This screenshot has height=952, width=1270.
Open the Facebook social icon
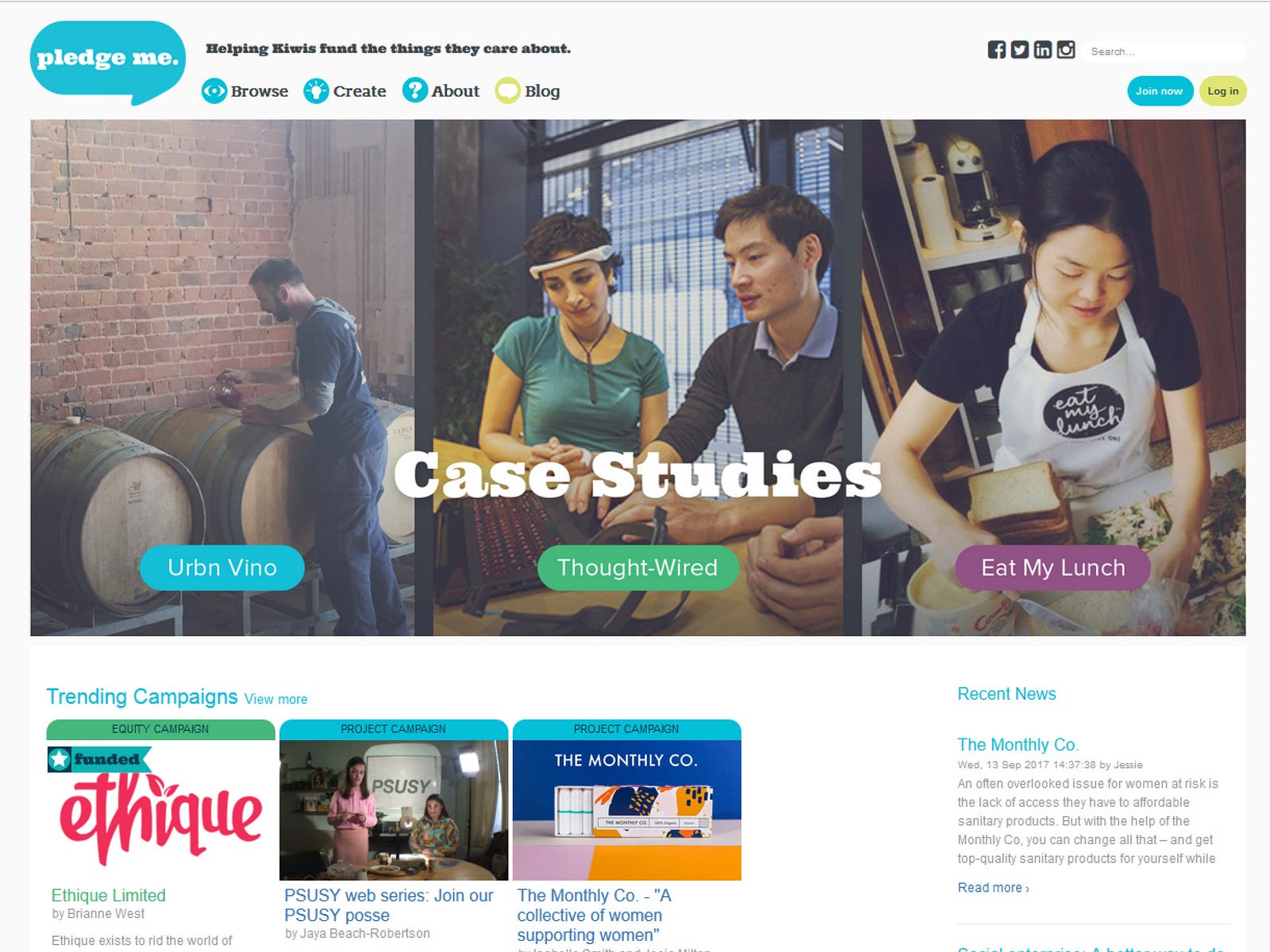997,50
